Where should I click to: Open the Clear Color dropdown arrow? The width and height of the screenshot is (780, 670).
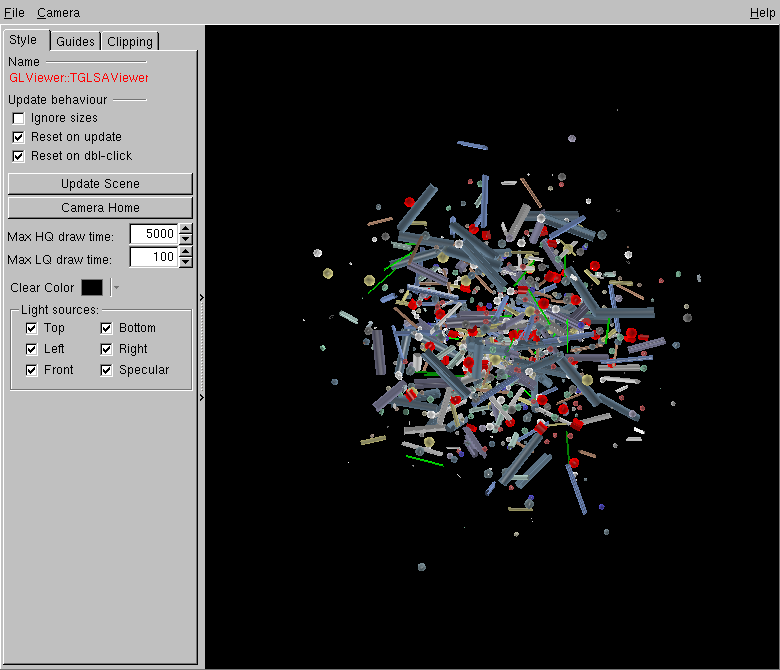click(x=116, y=288)
